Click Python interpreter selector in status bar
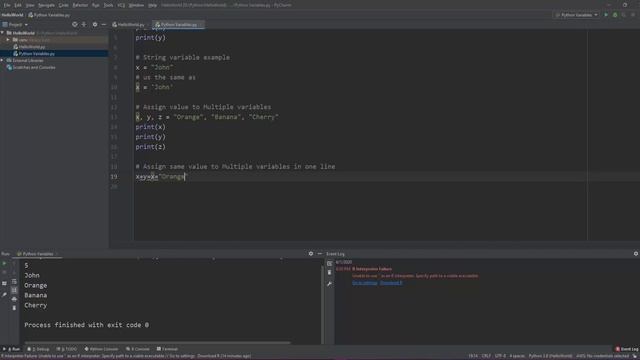 (x=550, y=356)
